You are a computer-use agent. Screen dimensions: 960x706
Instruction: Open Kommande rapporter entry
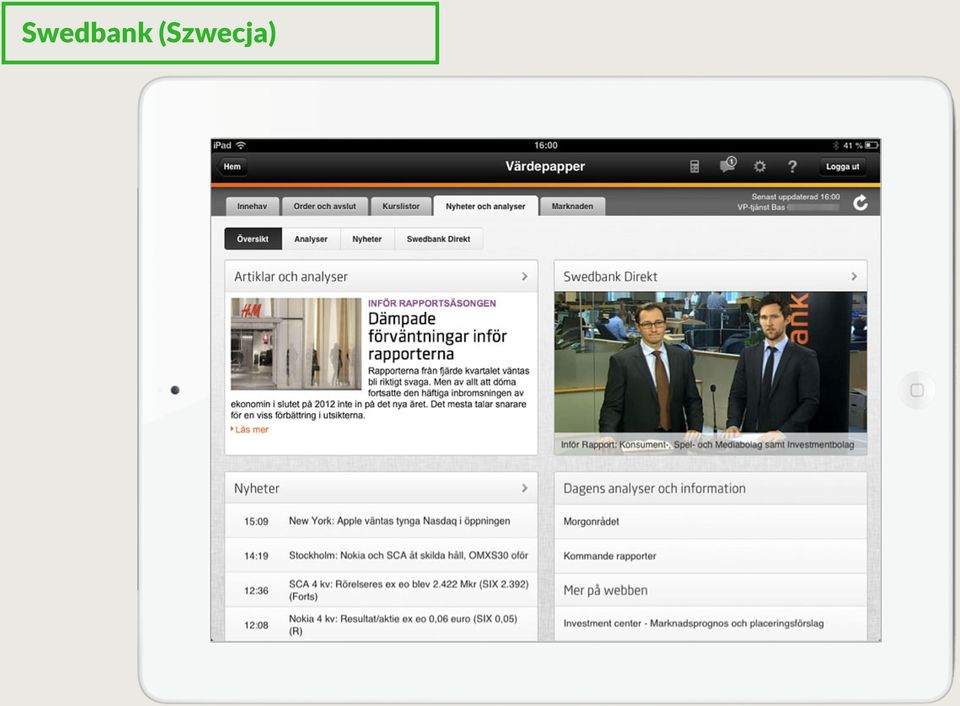pos(710,556)
